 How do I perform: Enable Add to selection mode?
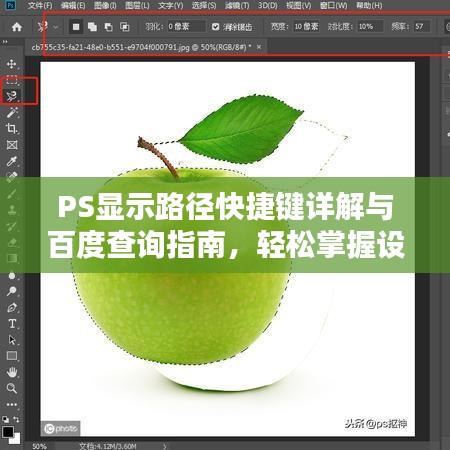coord(92,27)
